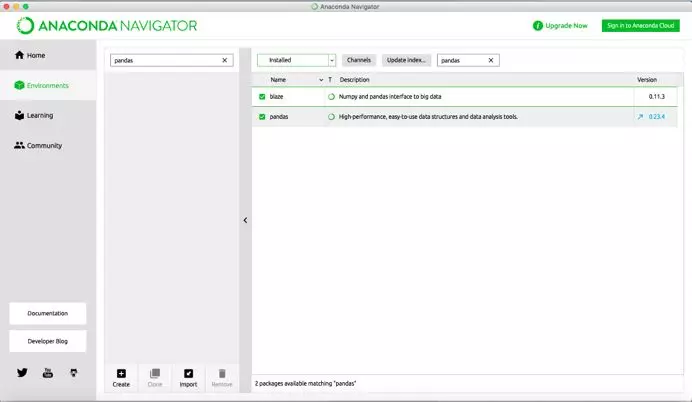Open the GitHub link icon
Screen dimensions: 692x402
pos(74,373)
